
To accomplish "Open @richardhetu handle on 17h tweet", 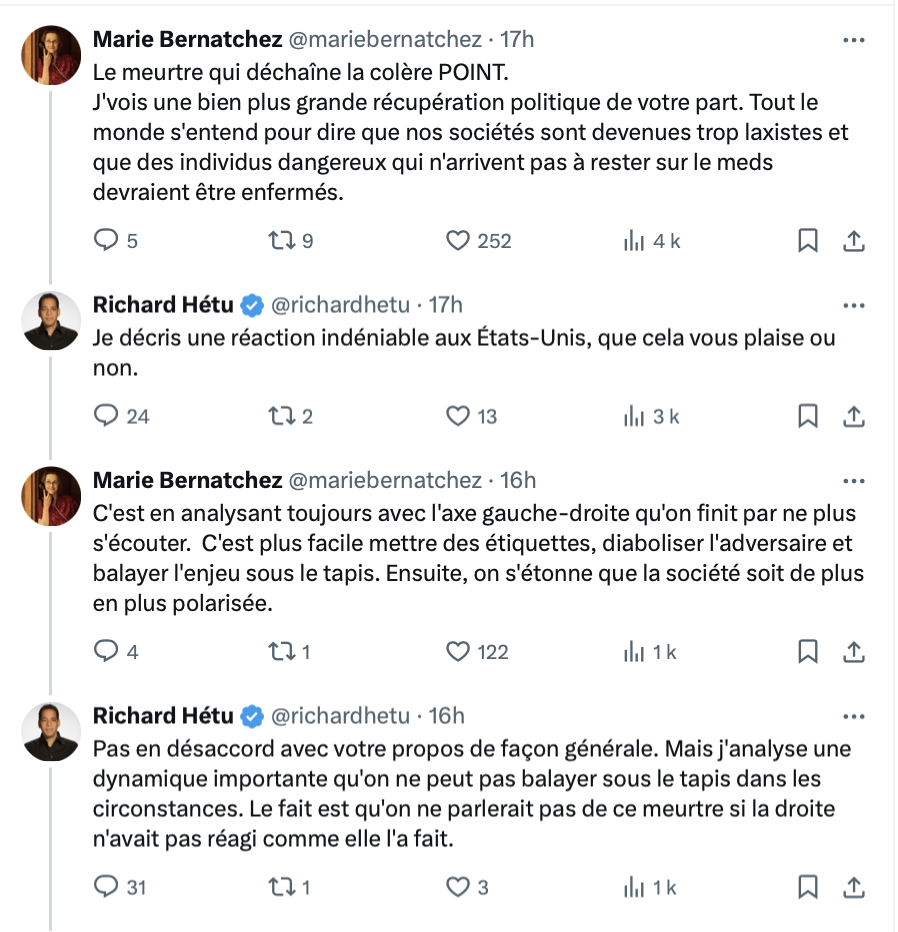I will [340, 305].
